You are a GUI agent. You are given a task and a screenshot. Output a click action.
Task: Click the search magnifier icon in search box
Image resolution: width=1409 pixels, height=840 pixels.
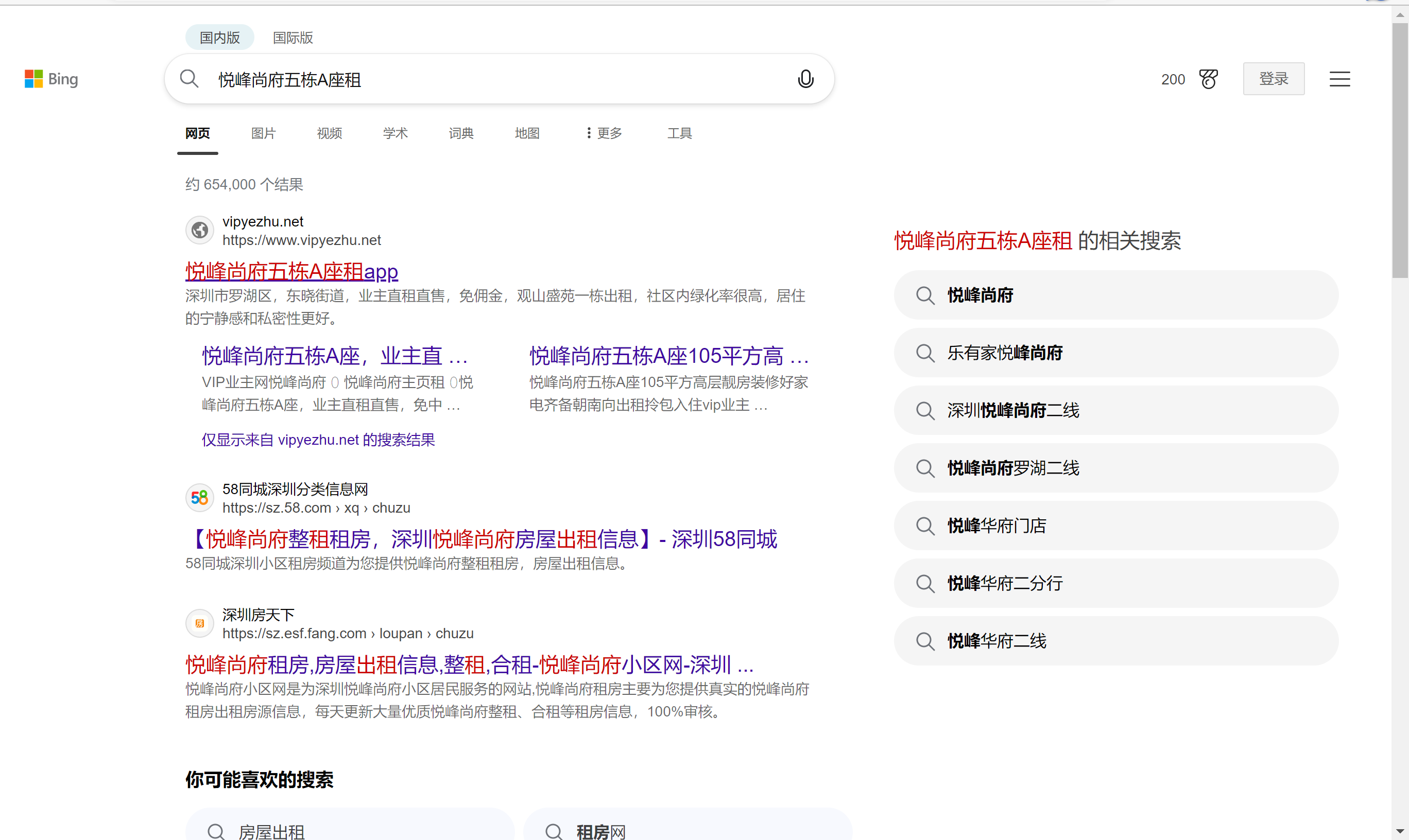(189, 79)
